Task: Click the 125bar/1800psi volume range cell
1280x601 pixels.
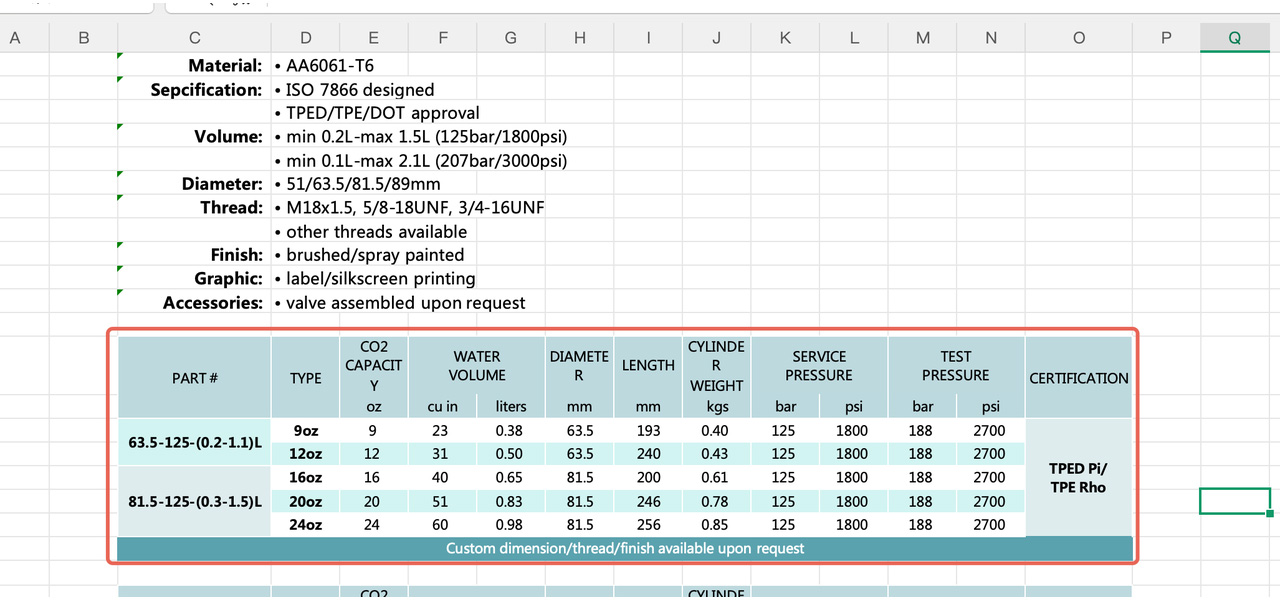Action: click(426, 137)
